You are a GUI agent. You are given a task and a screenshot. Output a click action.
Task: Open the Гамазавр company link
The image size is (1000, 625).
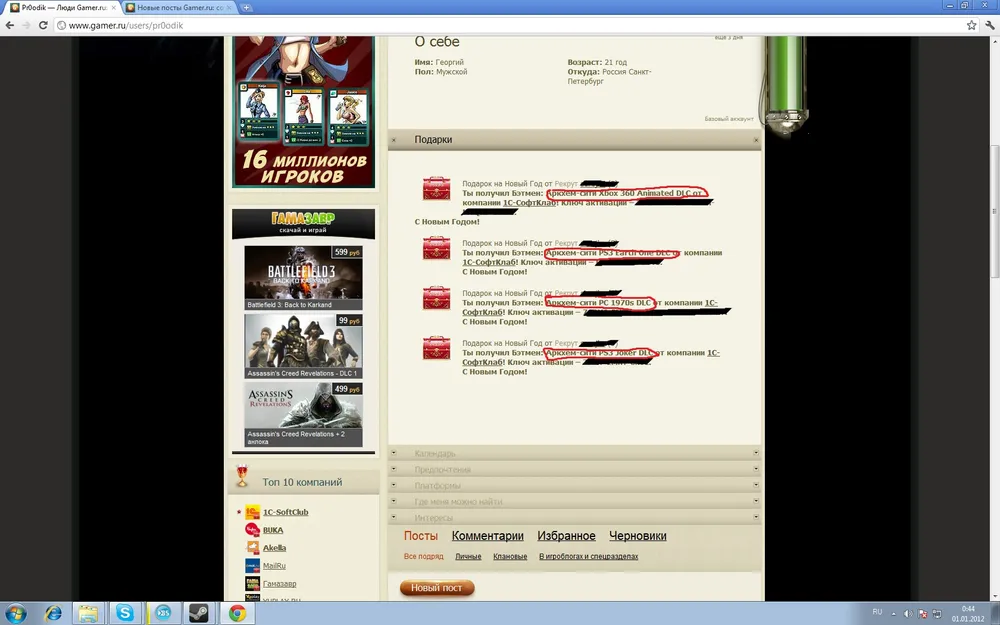click(280, 584)
